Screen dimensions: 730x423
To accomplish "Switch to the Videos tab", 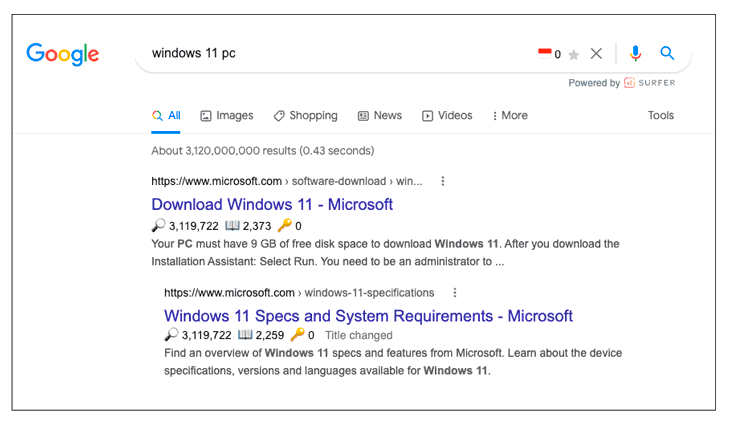I will (447, 115).
